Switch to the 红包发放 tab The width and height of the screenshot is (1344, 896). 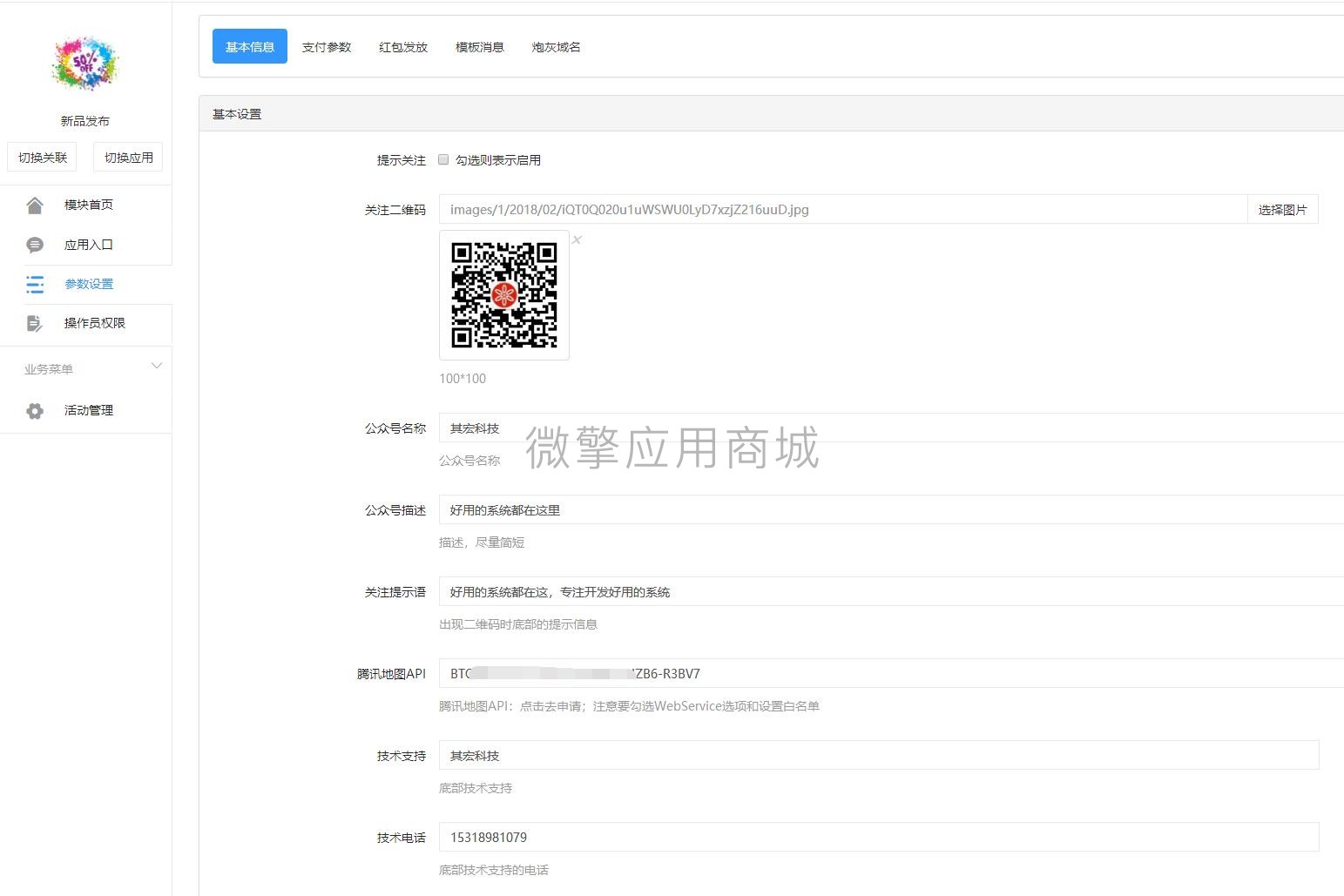[403, 47]
